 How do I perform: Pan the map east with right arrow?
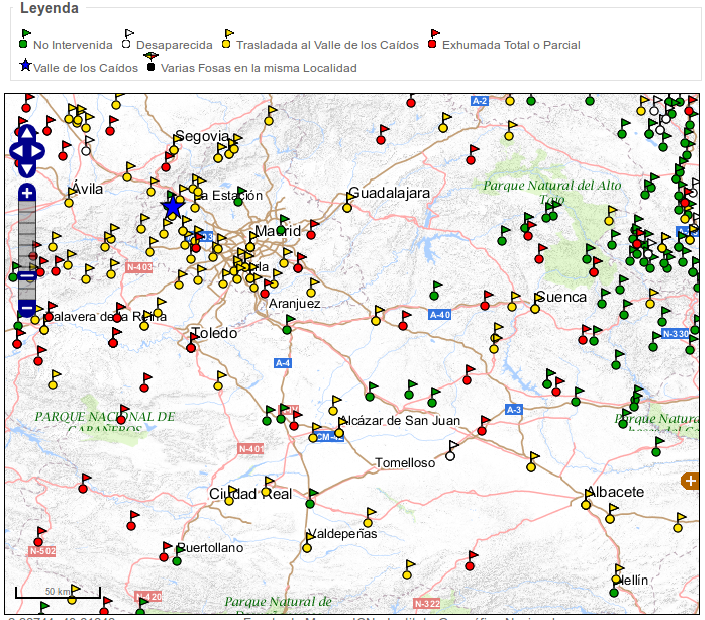38,151
